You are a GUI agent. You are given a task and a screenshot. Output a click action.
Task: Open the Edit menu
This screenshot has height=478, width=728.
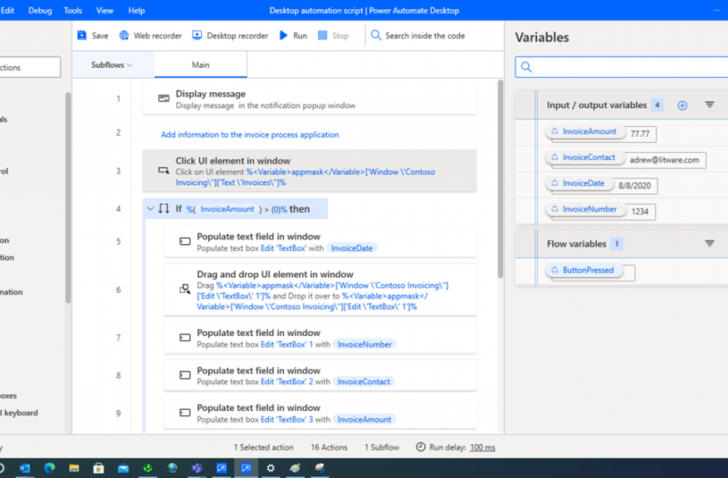click(x=7, y=10)
